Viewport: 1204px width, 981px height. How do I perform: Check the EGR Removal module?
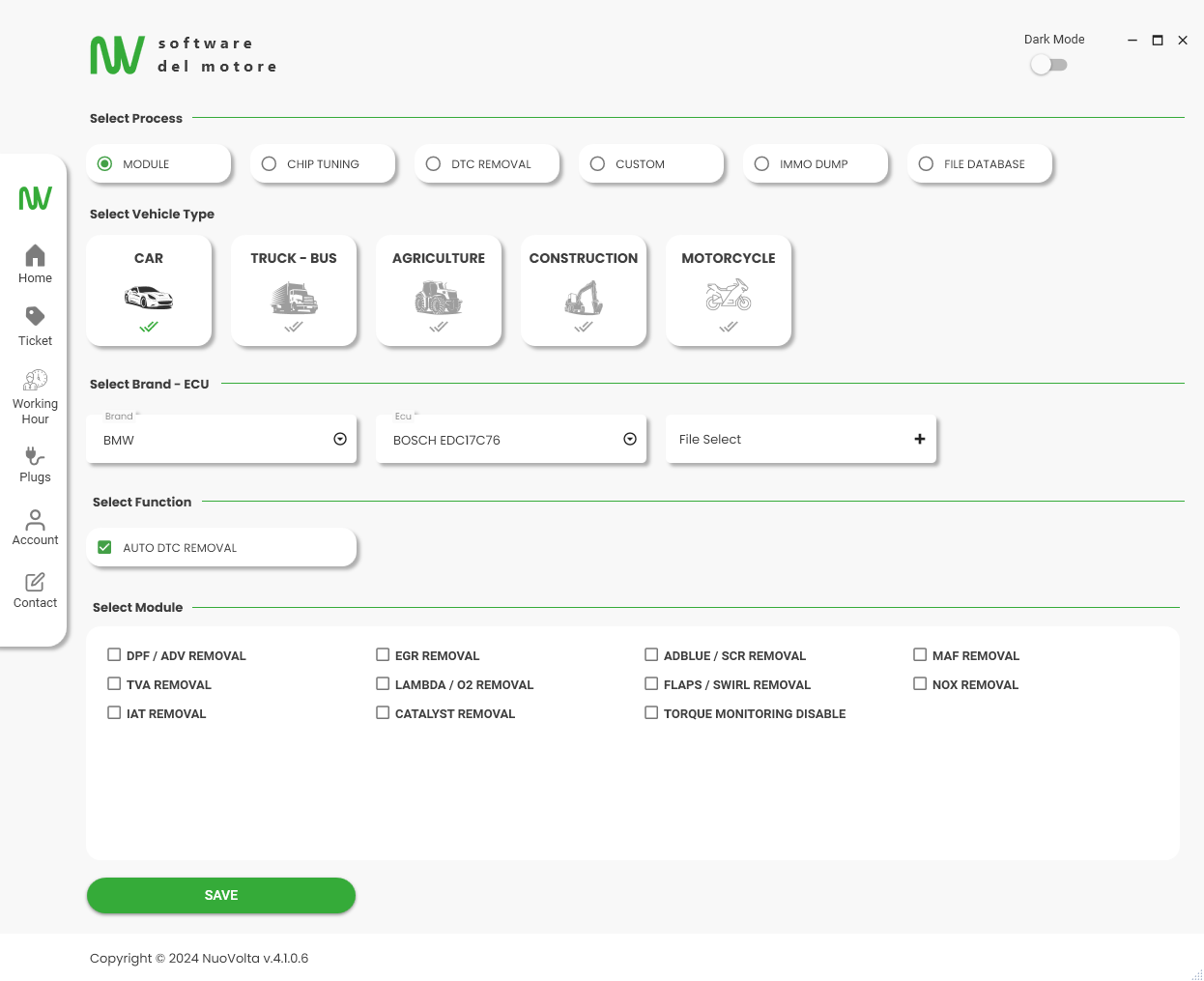coord(383,655)
